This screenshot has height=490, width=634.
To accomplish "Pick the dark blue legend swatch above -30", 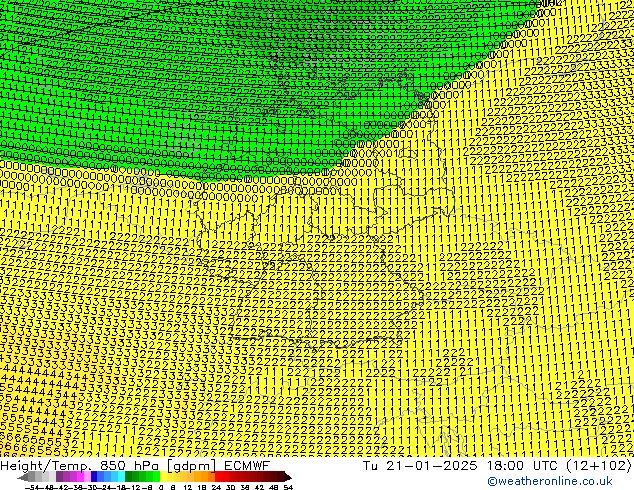I will coord(94,477).
